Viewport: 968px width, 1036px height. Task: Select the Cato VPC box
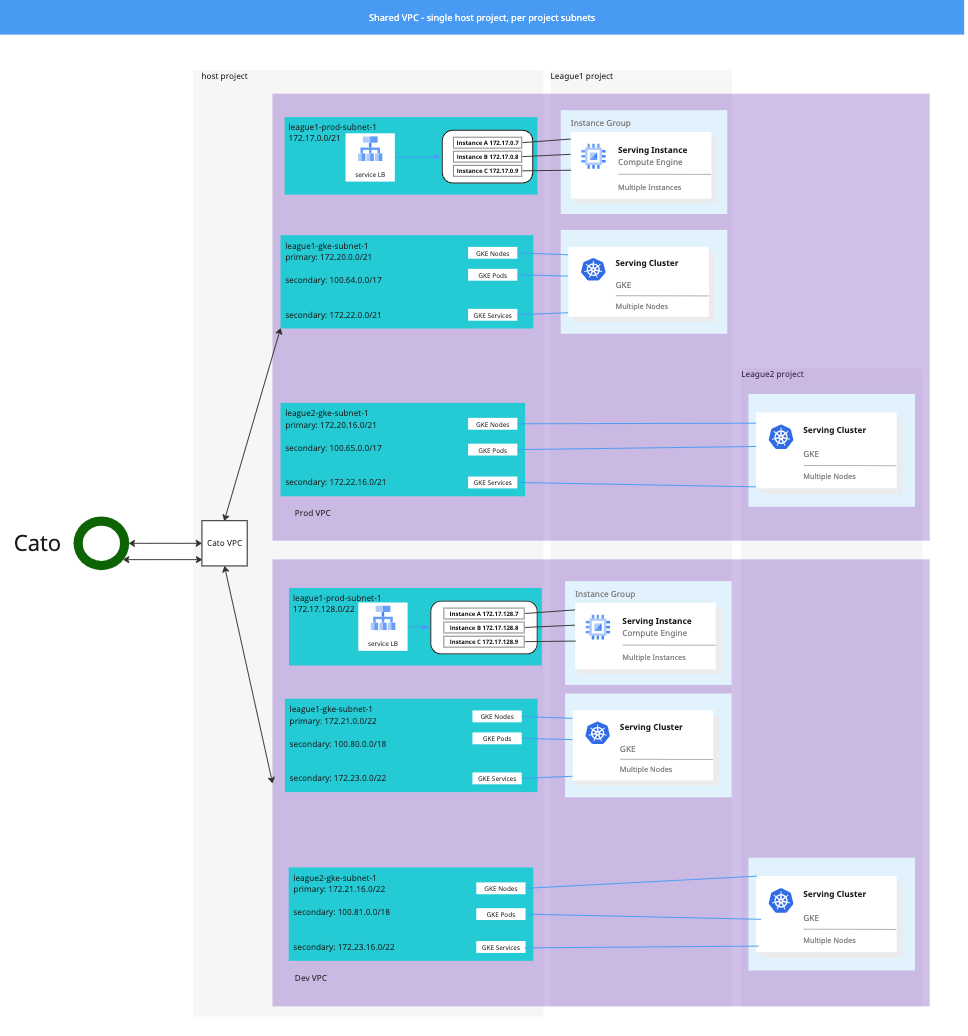coord(225,545)
